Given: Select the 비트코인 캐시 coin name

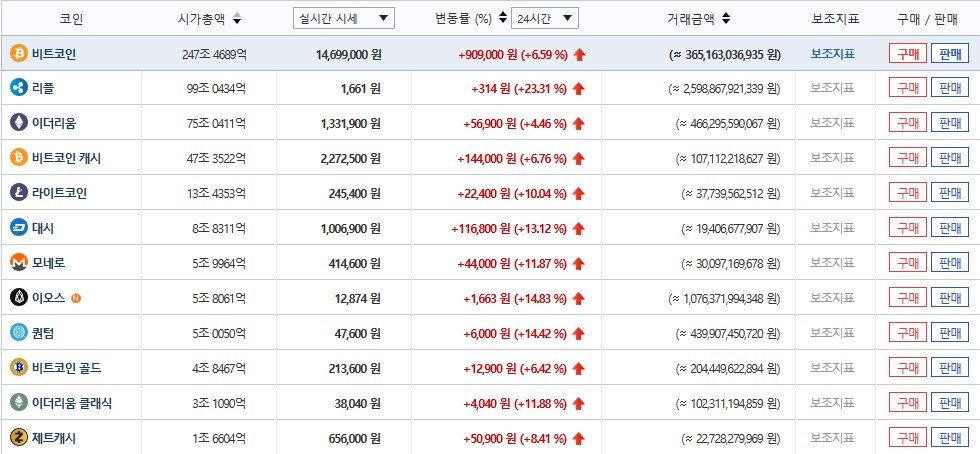Looking at the screenshot, I should (x=66, y=158).
